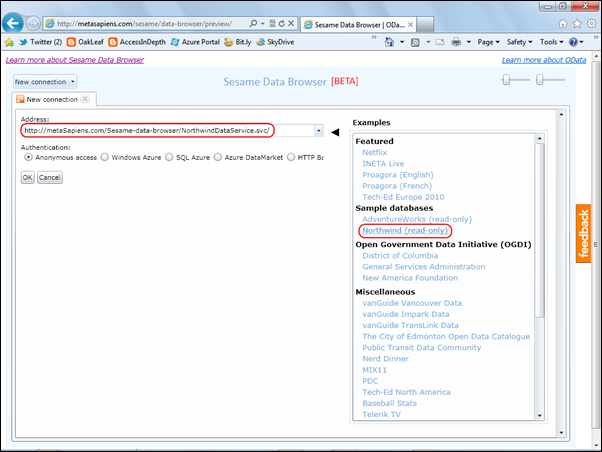Open the Safety menu dropdown
Viewport: 602px width, 452px height.
tap(519, 42)
